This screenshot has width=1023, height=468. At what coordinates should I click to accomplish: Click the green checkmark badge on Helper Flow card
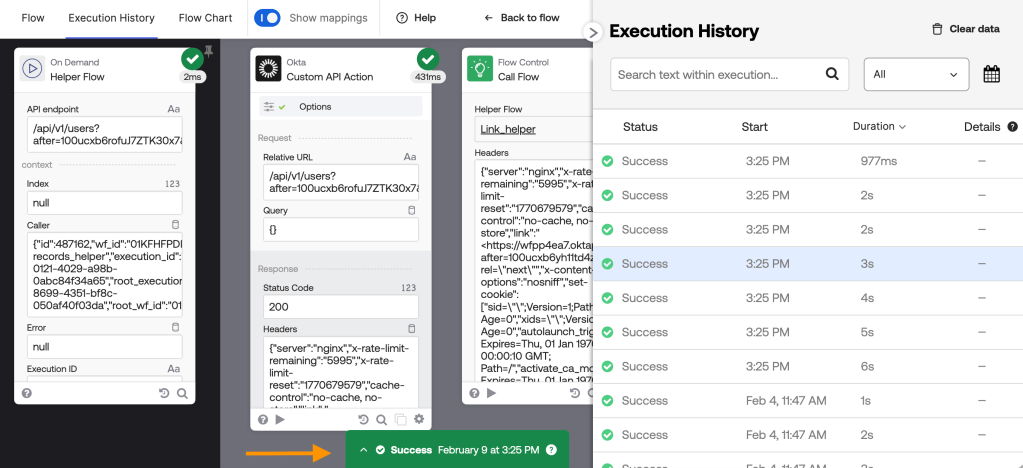tap(192, 60)
